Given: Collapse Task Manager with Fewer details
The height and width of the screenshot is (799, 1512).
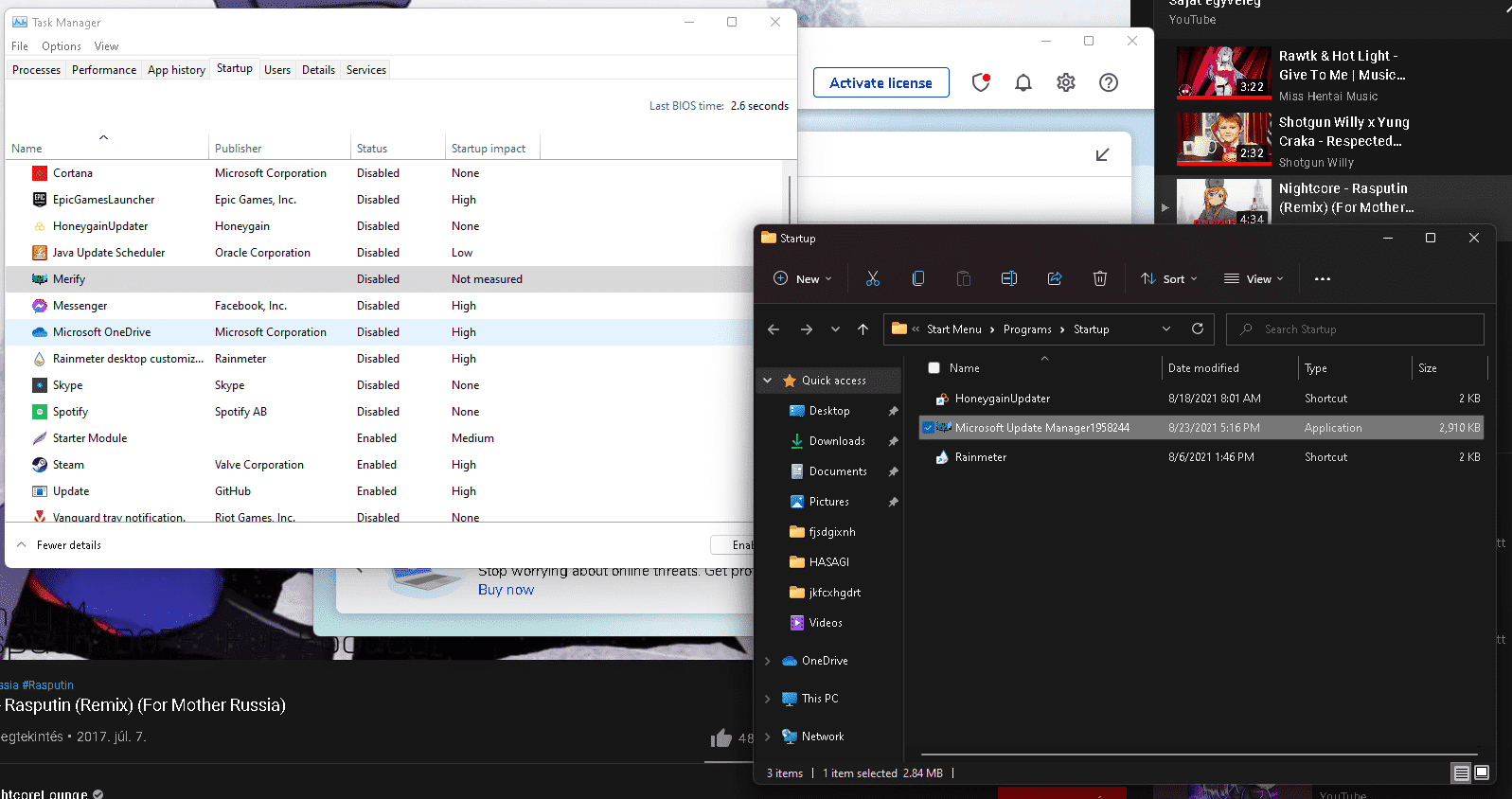Looking at the screenshot, I should tap(59, 545).
